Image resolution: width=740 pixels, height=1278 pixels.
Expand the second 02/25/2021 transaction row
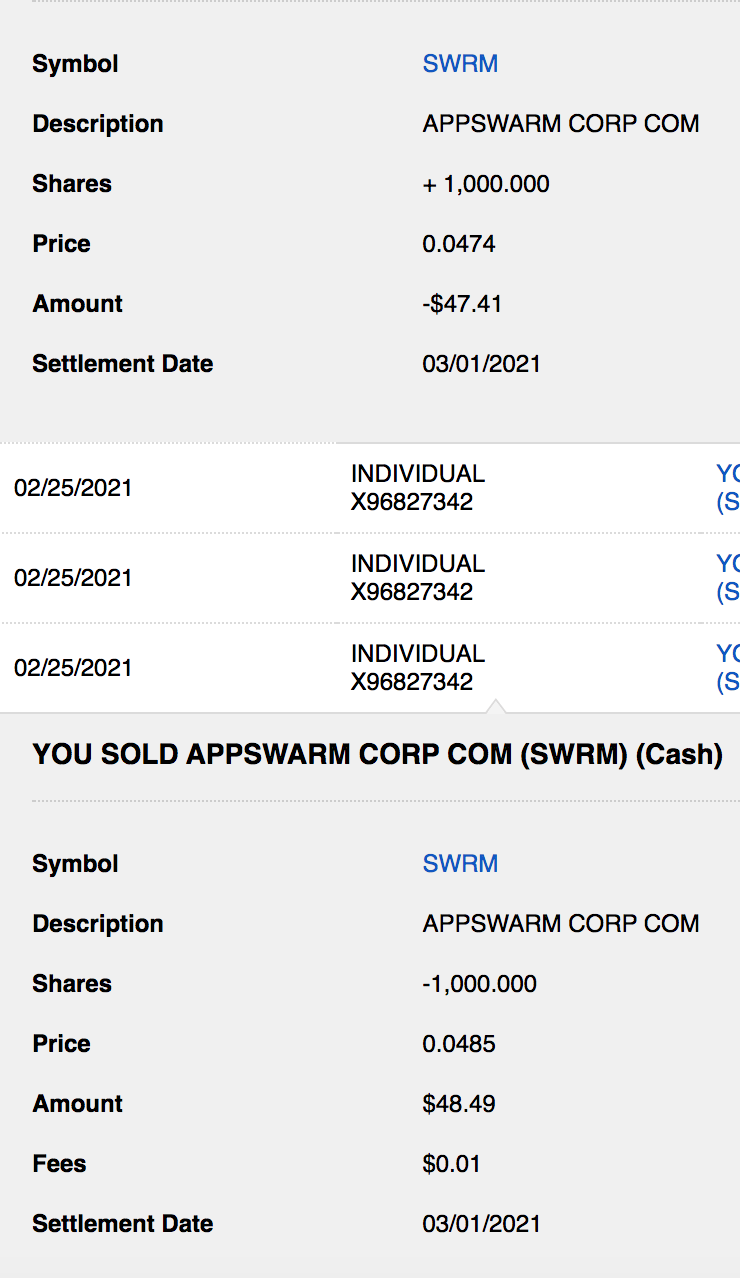pos(72,578)
